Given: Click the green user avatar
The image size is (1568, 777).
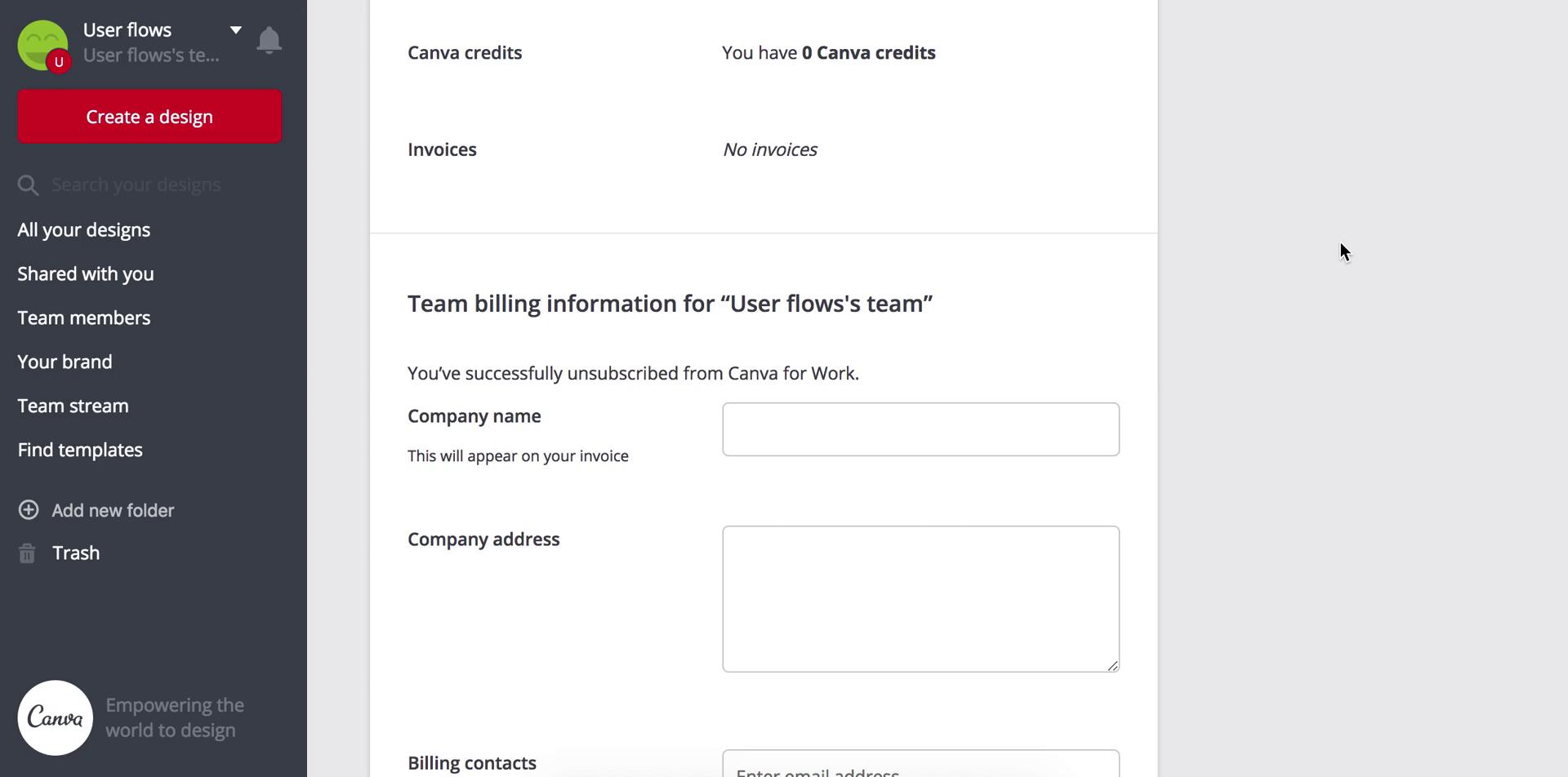Looking at the screenshot, I should click(42, 44).
